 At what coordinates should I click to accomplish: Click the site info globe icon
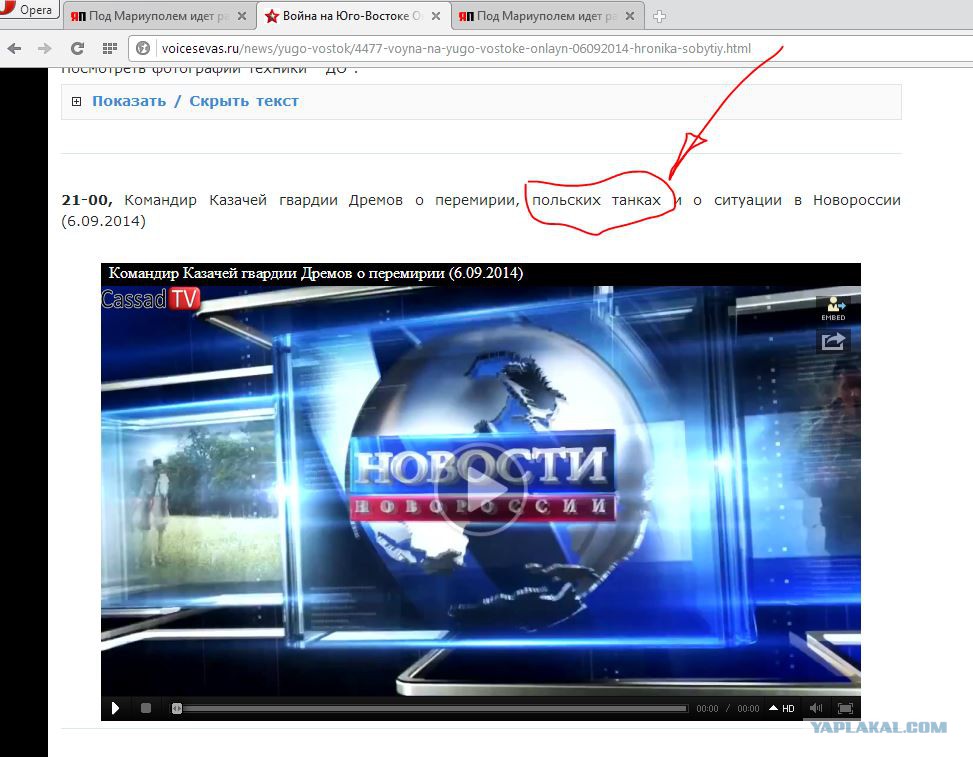[x=143, y=48]
